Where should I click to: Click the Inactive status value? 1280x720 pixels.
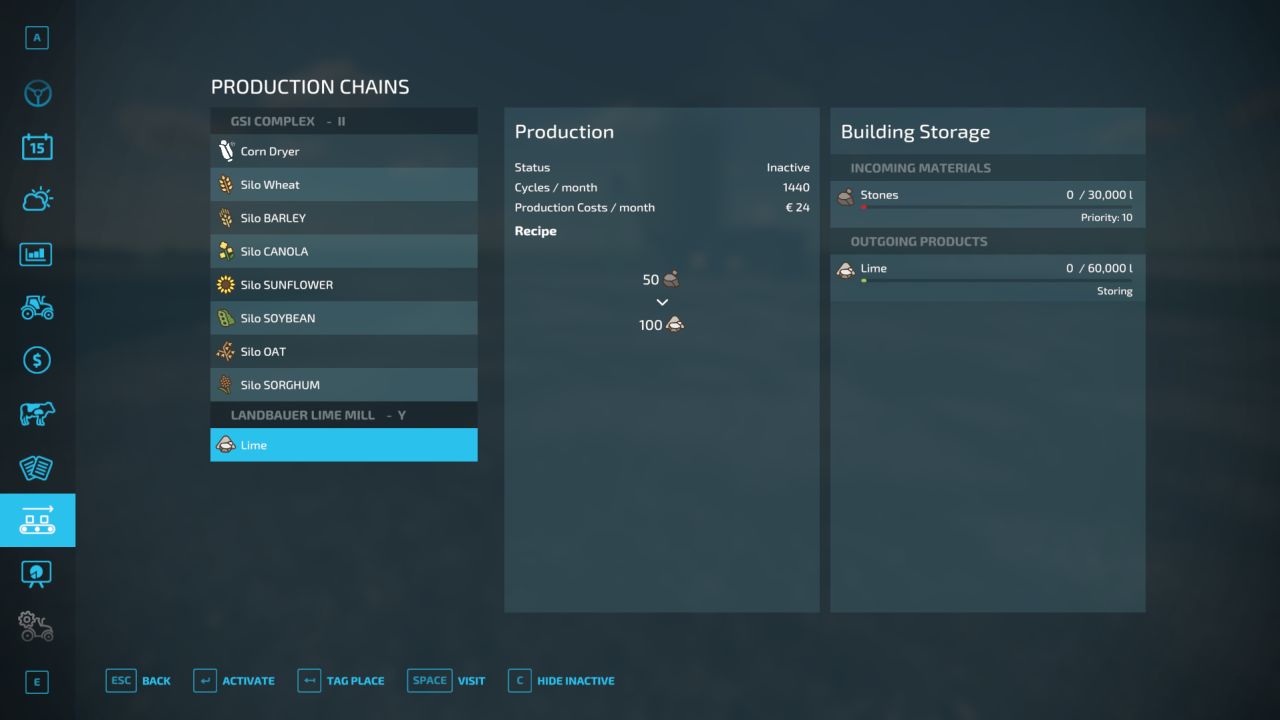point(788,168)
